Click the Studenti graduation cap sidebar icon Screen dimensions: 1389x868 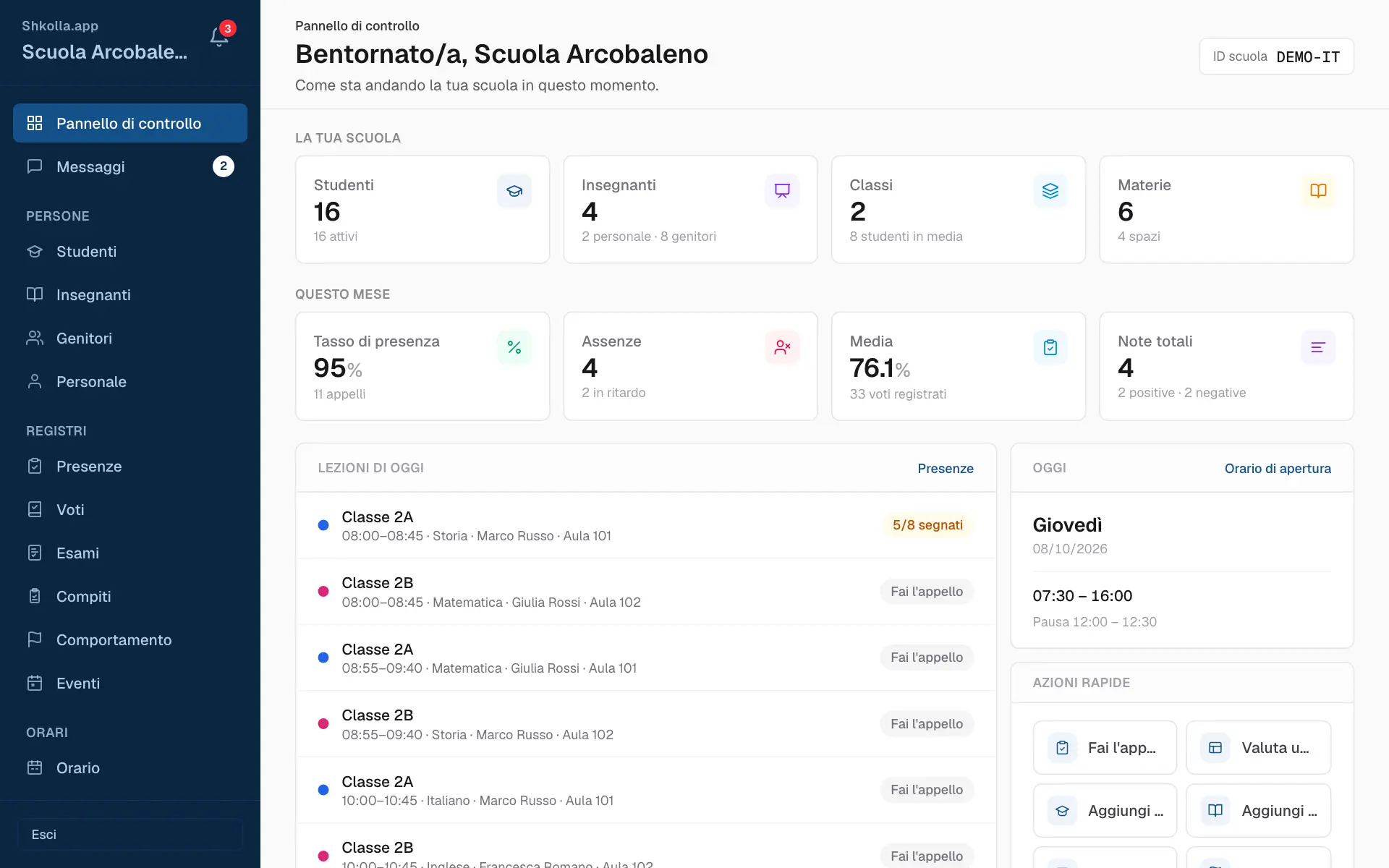[35, 251]
